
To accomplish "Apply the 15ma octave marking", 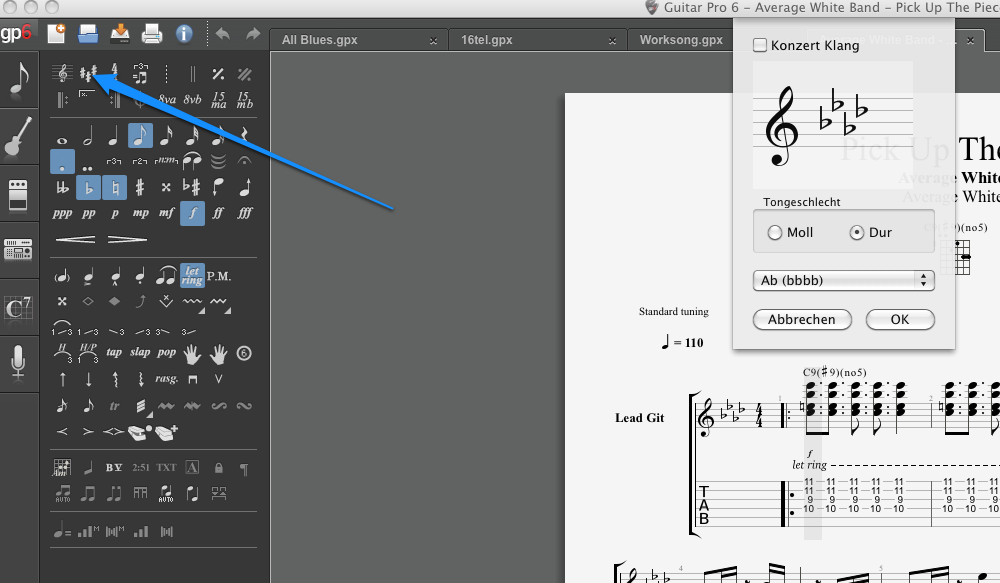I will (x=219, y=100).
